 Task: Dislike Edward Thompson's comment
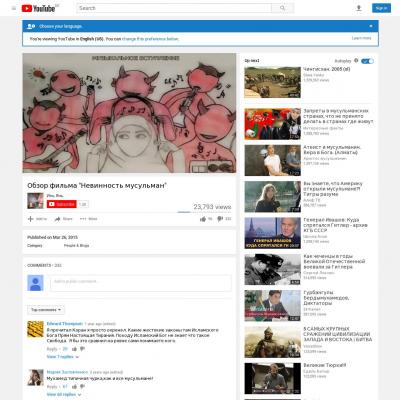click(82, 349)
